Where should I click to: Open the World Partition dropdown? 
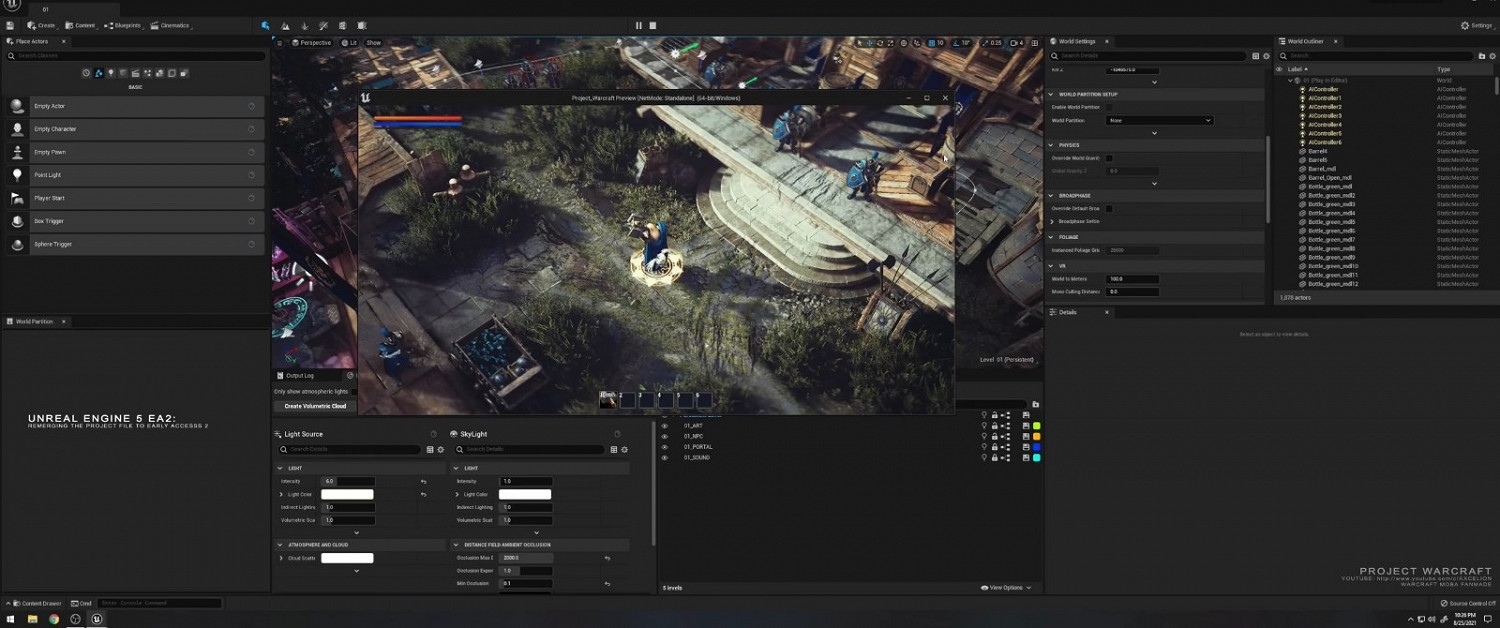click(1160, 120)
